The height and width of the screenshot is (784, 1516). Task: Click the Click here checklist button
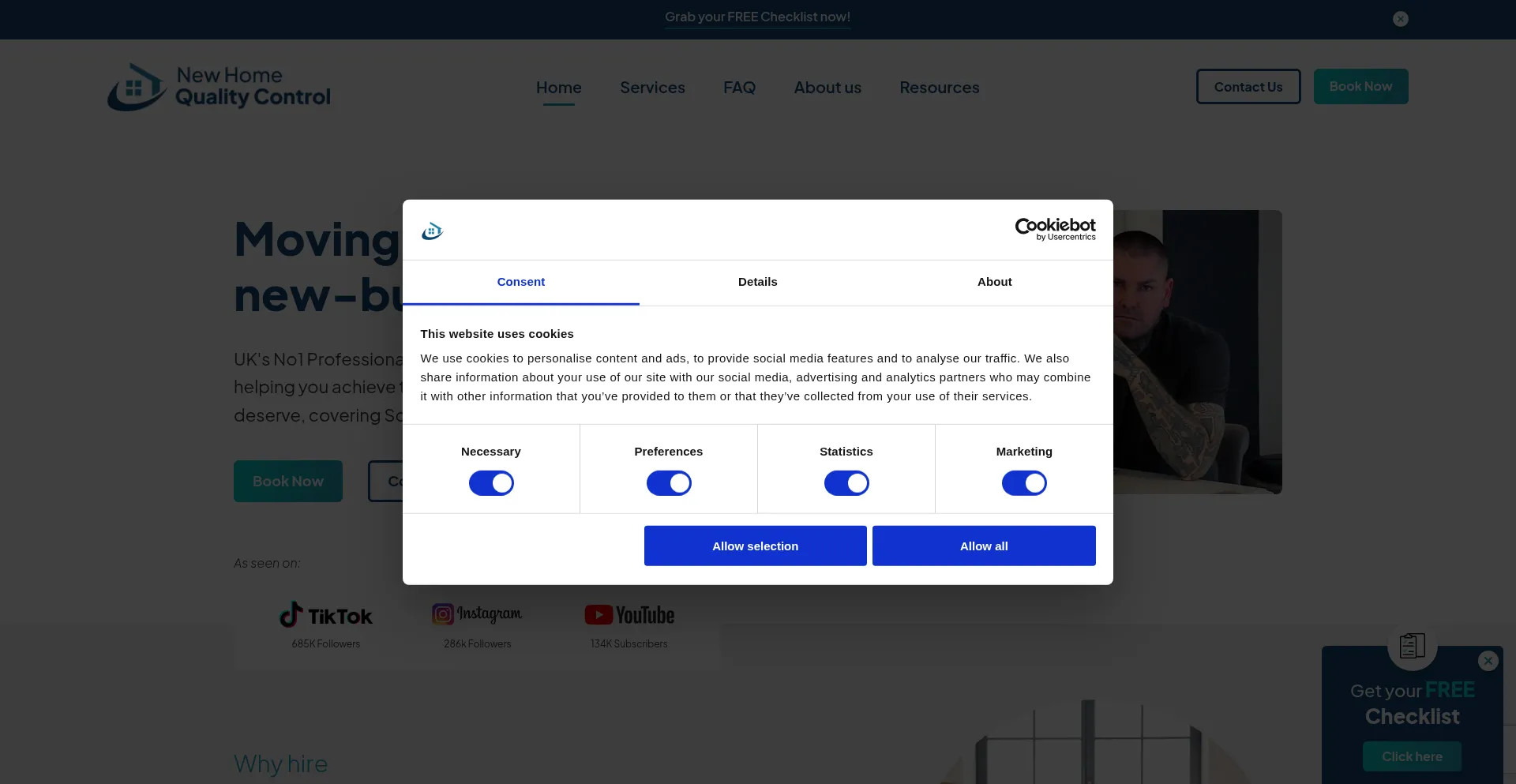1412,756
